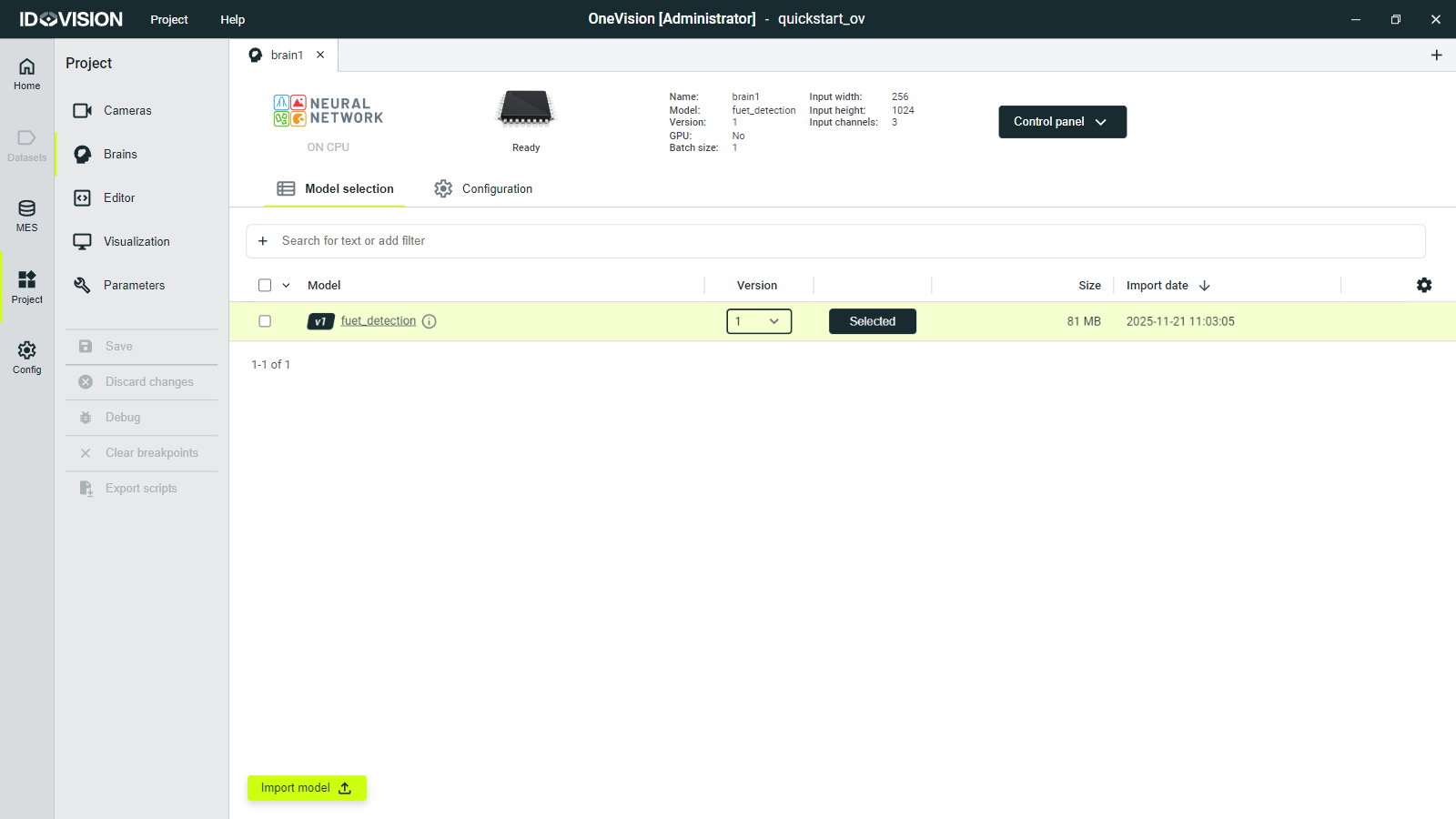1456x819 pixels.
Task: Open the MES database icon
Action: click(27, 216)
